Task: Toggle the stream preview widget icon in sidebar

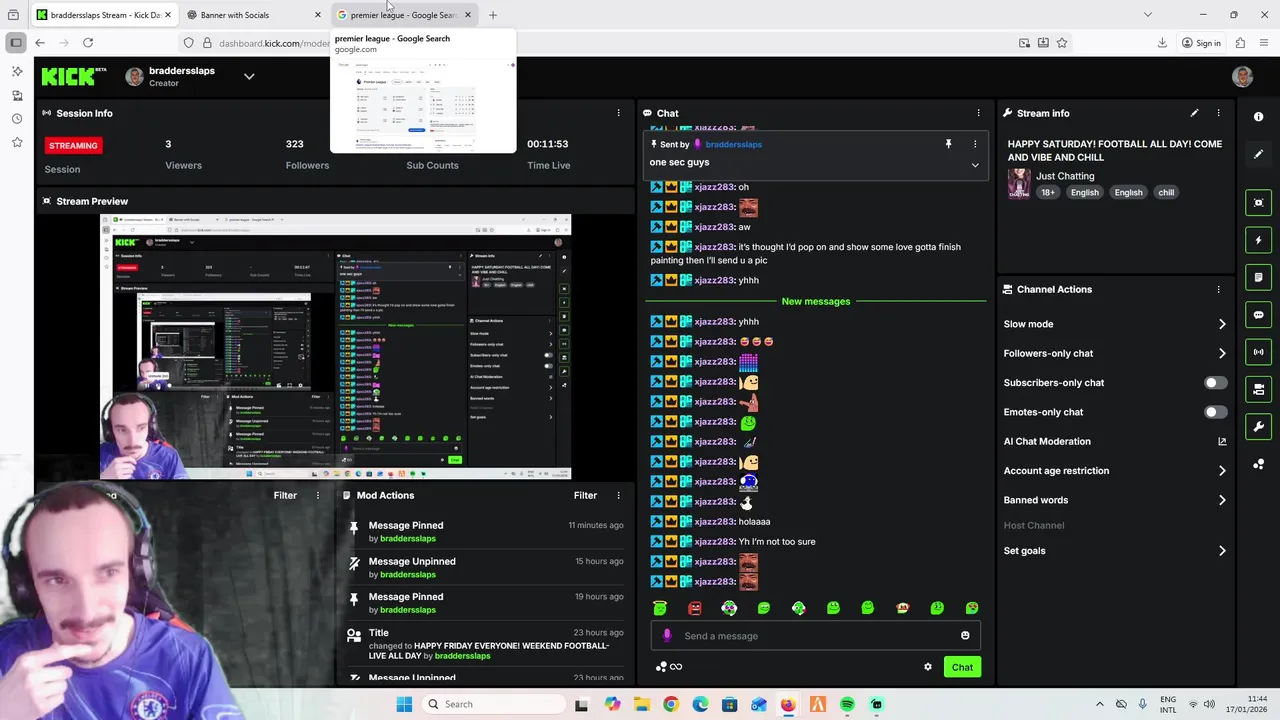Action: click(x=1258, y=203)
